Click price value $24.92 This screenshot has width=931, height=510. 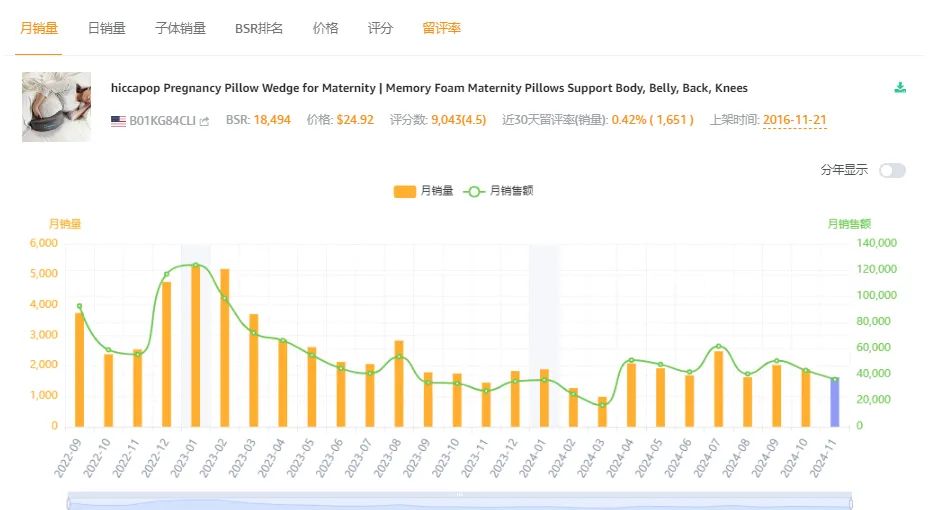pos(355,120)
